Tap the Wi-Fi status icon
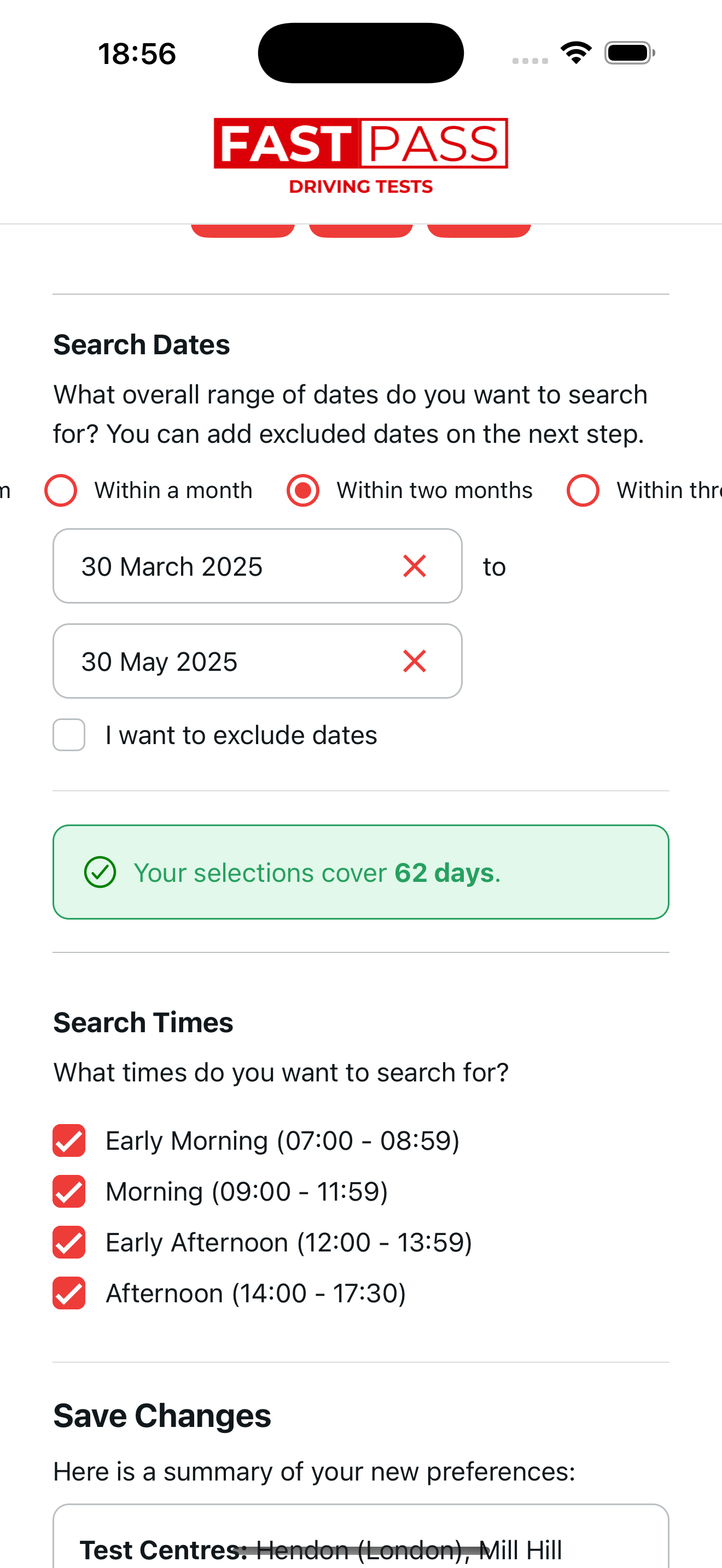 (576, 53)
